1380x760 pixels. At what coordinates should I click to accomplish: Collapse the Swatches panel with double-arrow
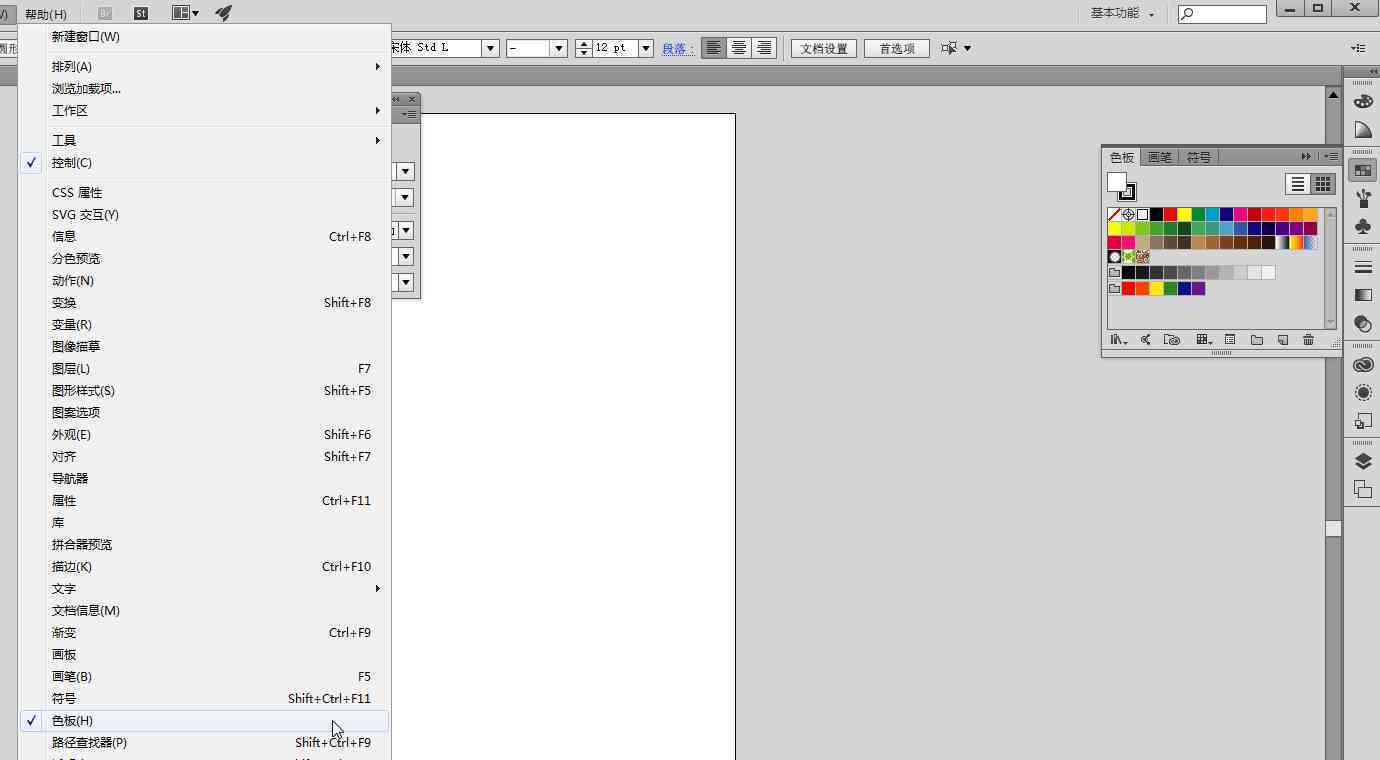[1306, 157]
